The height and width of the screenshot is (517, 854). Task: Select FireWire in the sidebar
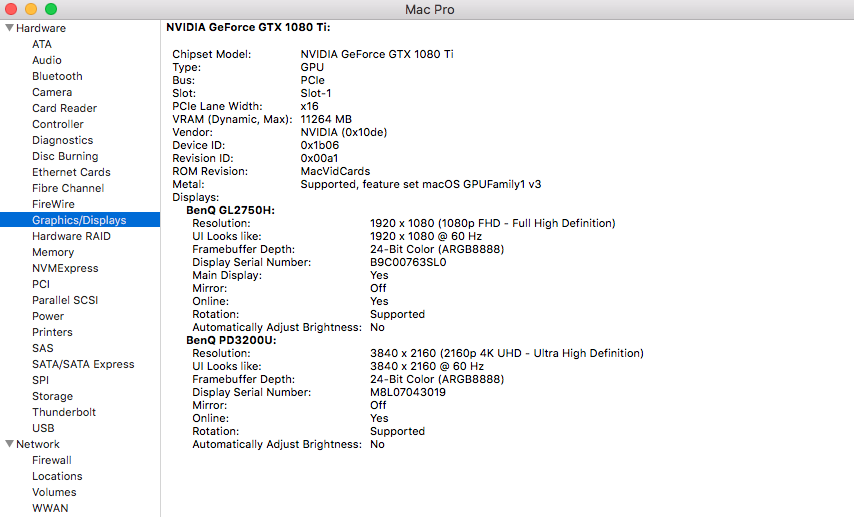53,204
